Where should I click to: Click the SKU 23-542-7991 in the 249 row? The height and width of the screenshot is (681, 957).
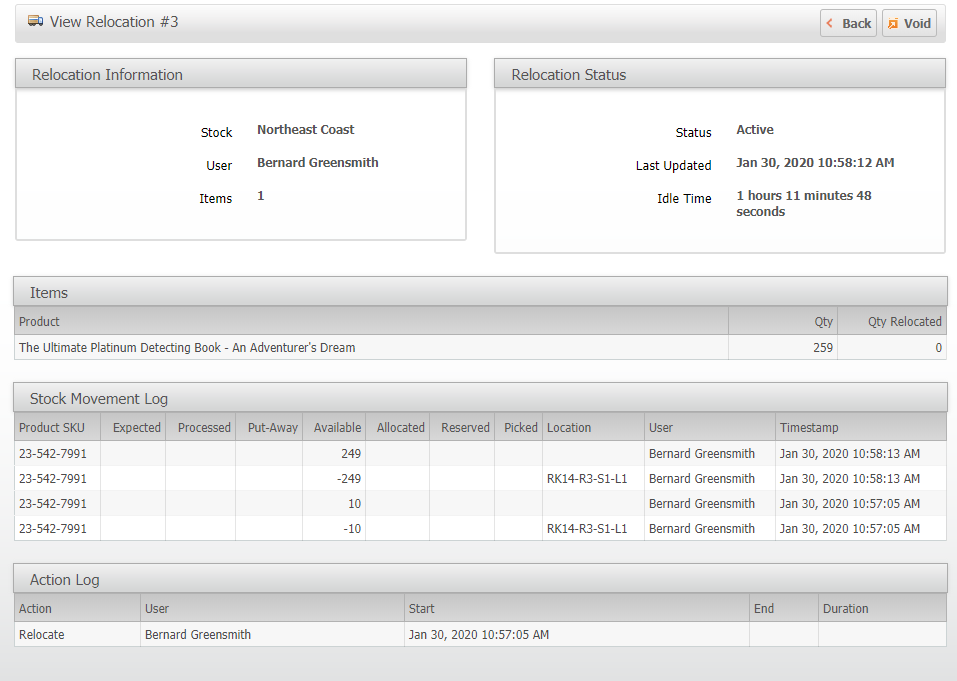click(x=52, y=453)
